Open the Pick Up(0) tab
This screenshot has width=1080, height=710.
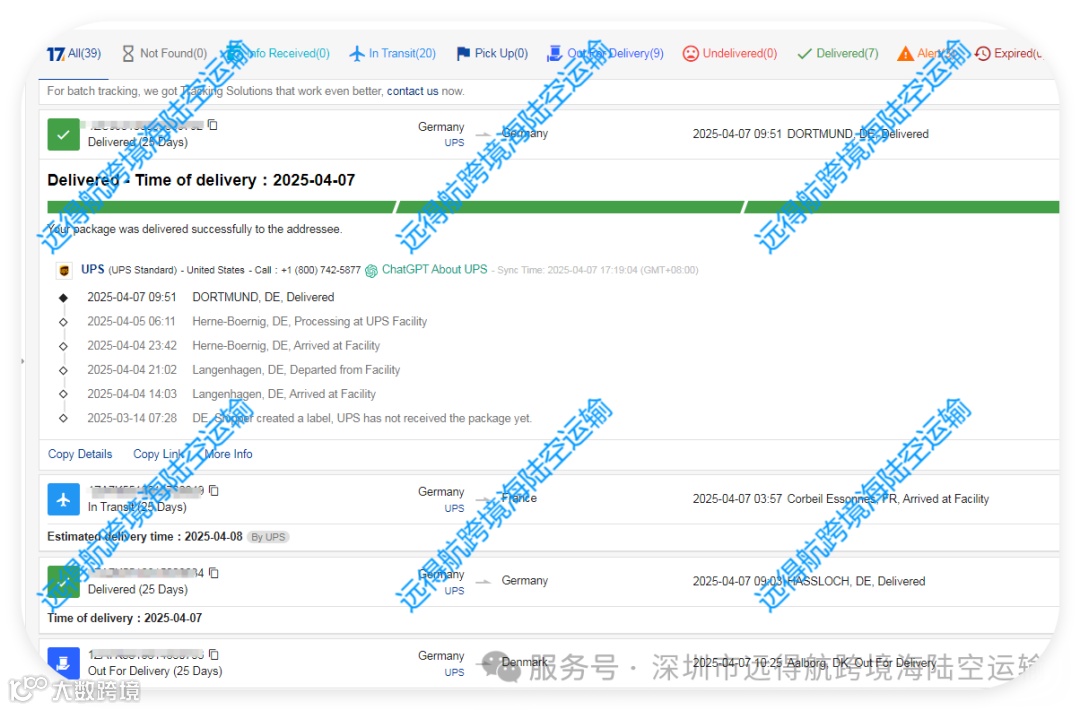tap(492, 54)
